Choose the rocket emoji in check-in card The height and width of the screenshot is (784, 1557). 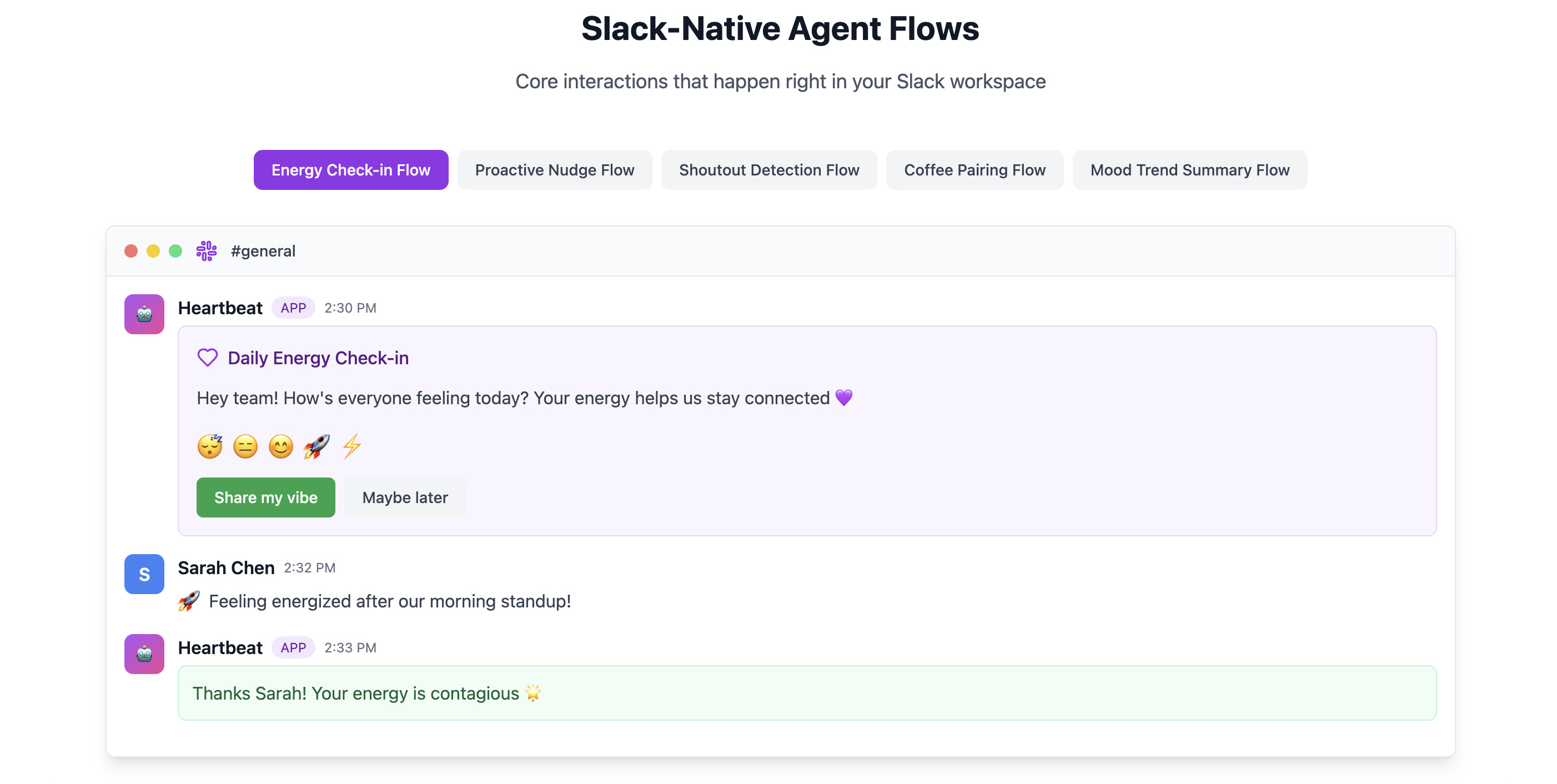(x=316, y=447)
